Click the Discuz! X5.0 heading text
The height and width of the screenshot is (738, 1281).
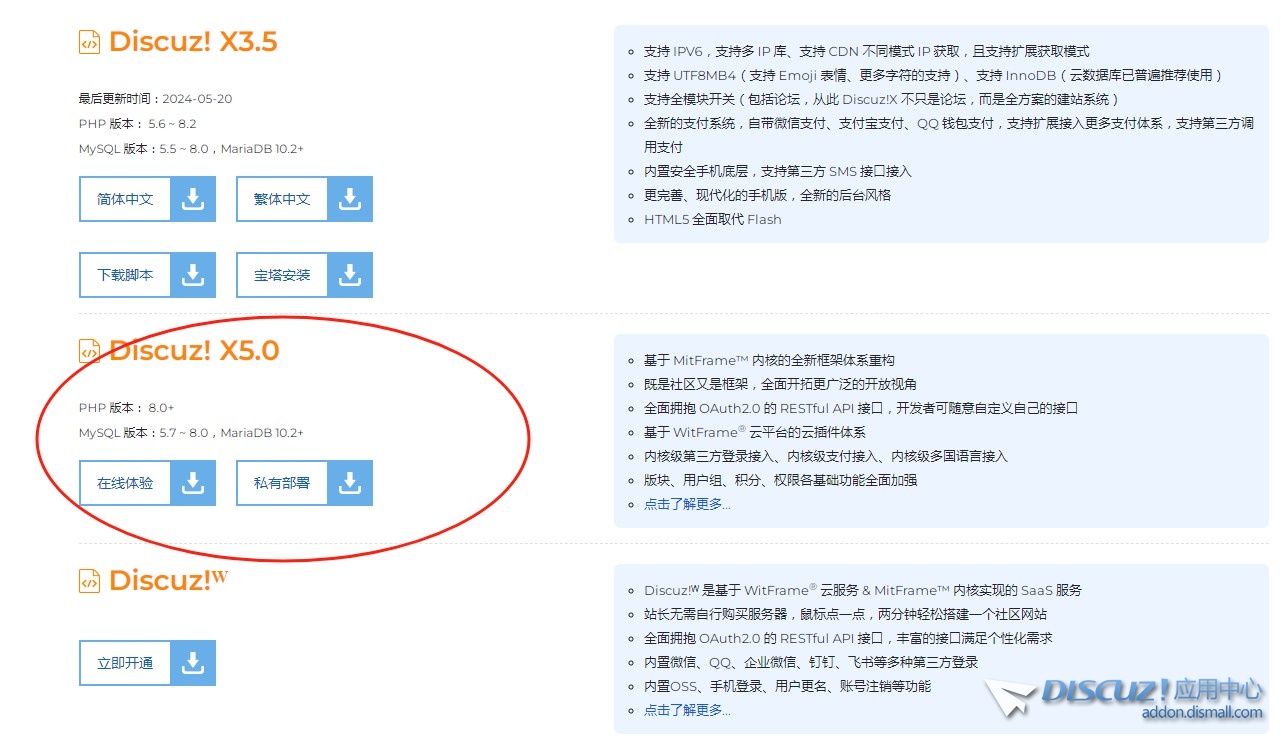click(193, 351)
